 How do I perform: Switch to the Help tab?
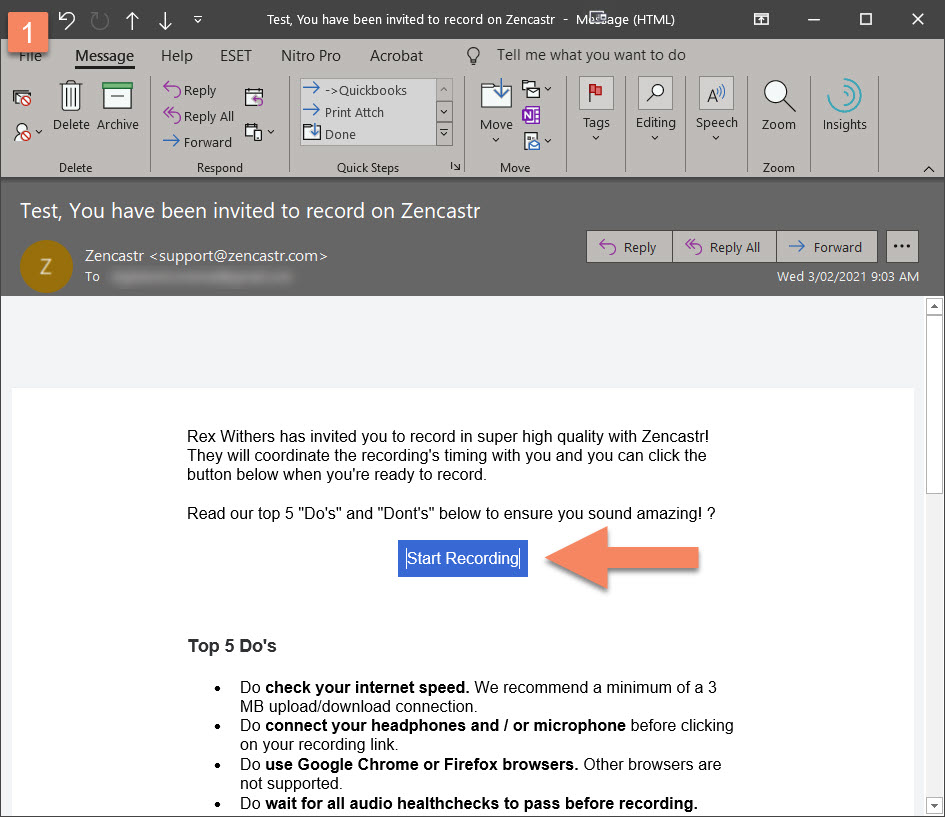tap(177, 56)
